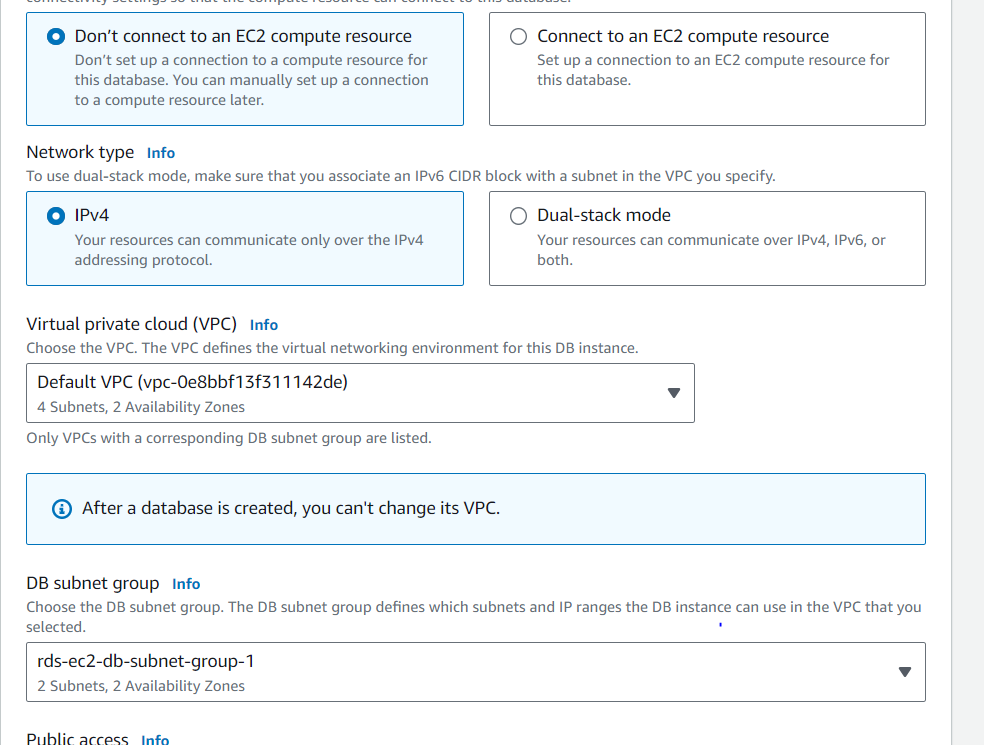Click the info icon in VPC notice
Viewport: 984px width, 745px height.
pyautogui.click(x=62, y=508)
